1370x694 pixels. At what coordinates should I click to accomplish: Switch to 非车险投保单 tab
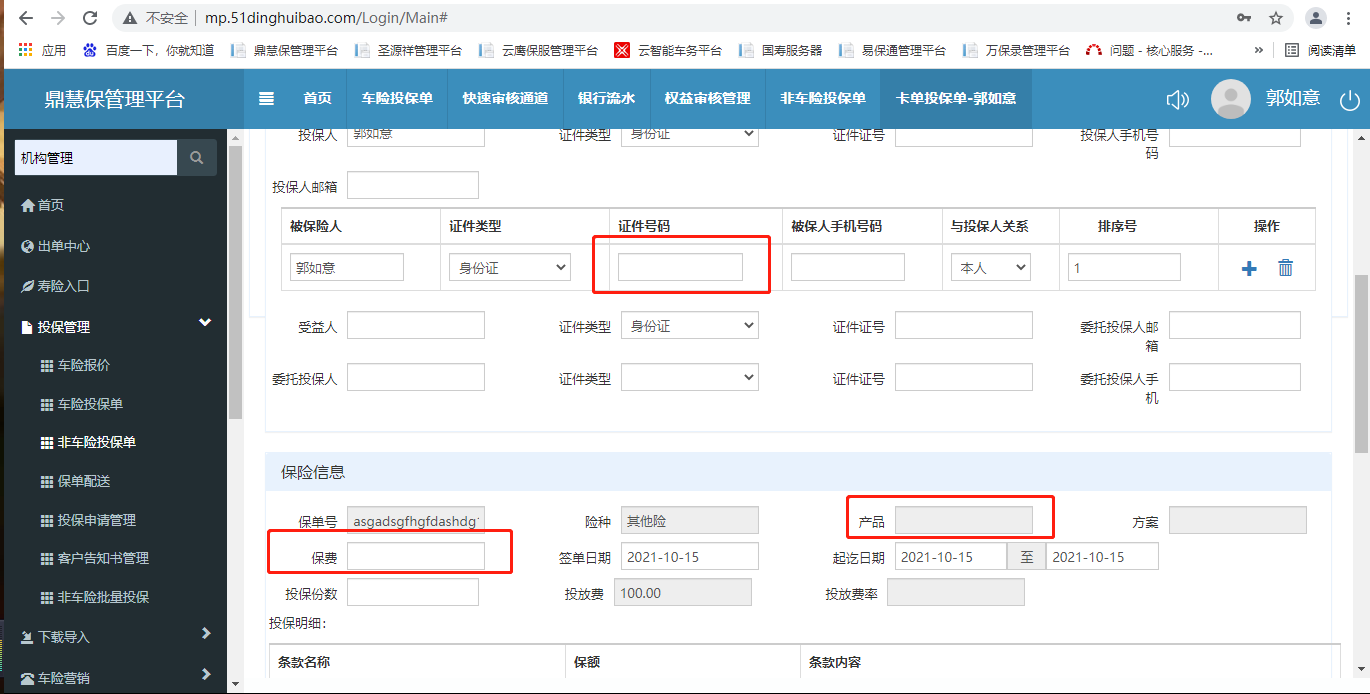point(823,98)
